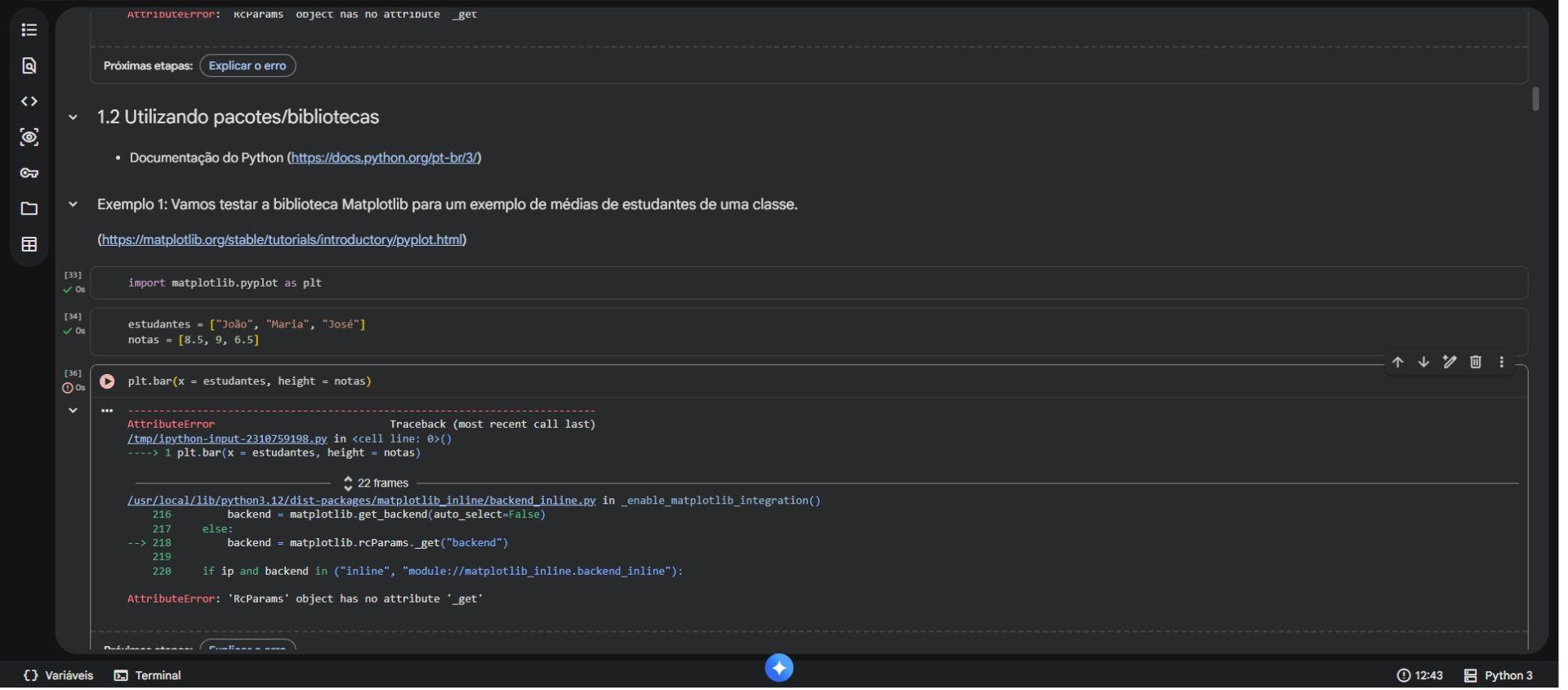Delete the cell with the trash icon
This screenshot has width=1568, height=690.
click(x=1475, y=363)
